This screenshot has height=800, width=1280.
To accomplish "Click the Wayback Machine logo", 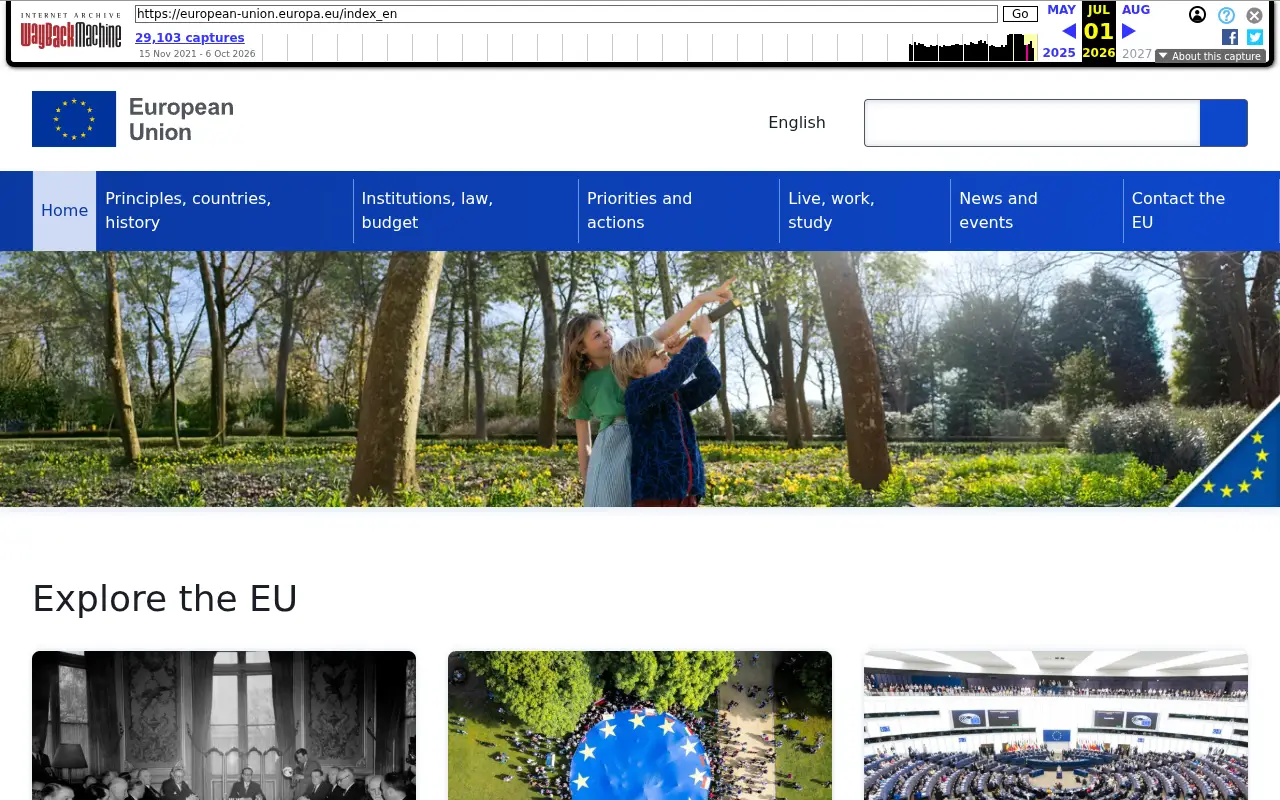I will [x=71, y=30].
